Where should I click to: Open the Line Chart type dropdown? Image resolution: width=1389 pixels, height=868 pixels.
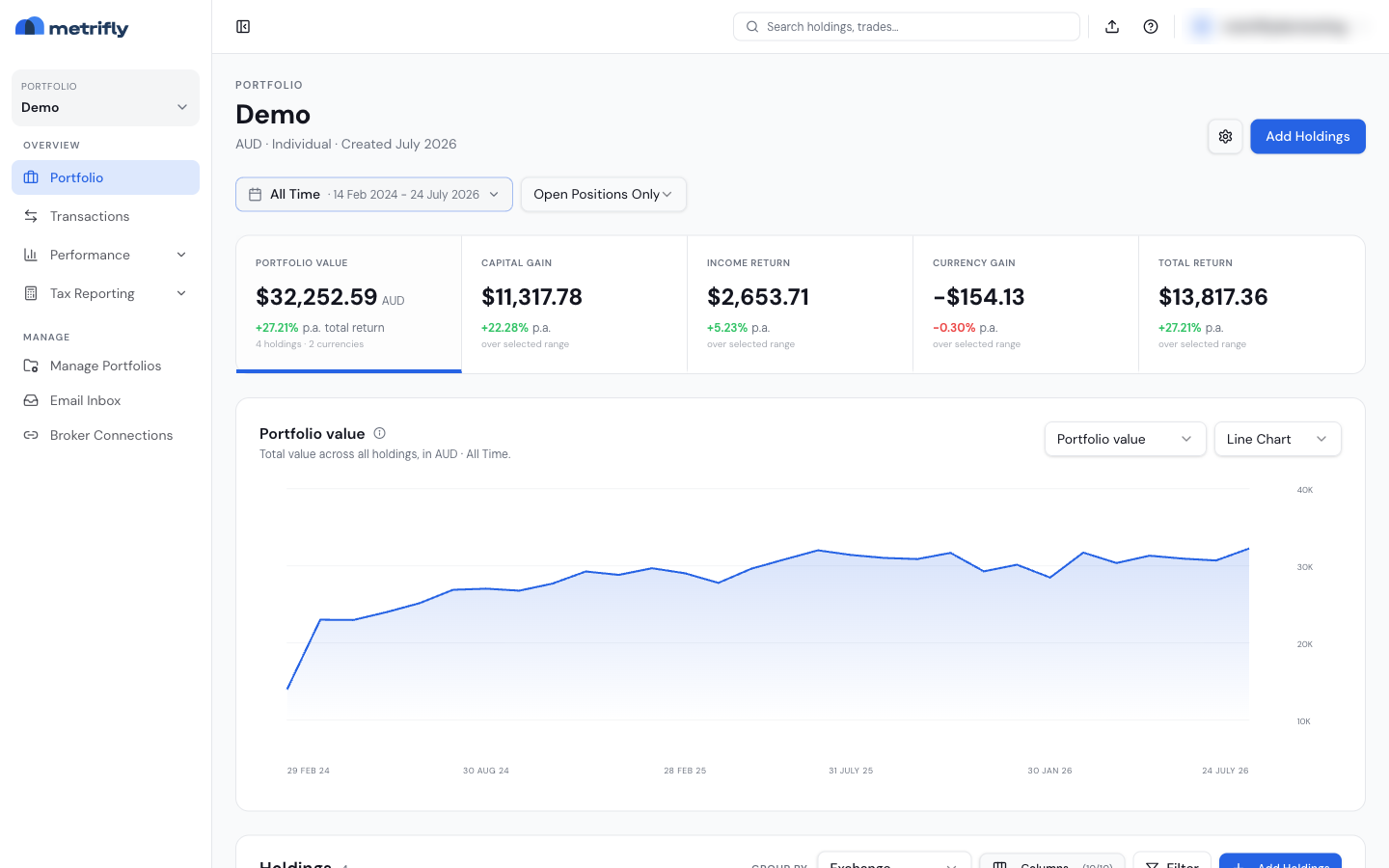pos(1277,439)
